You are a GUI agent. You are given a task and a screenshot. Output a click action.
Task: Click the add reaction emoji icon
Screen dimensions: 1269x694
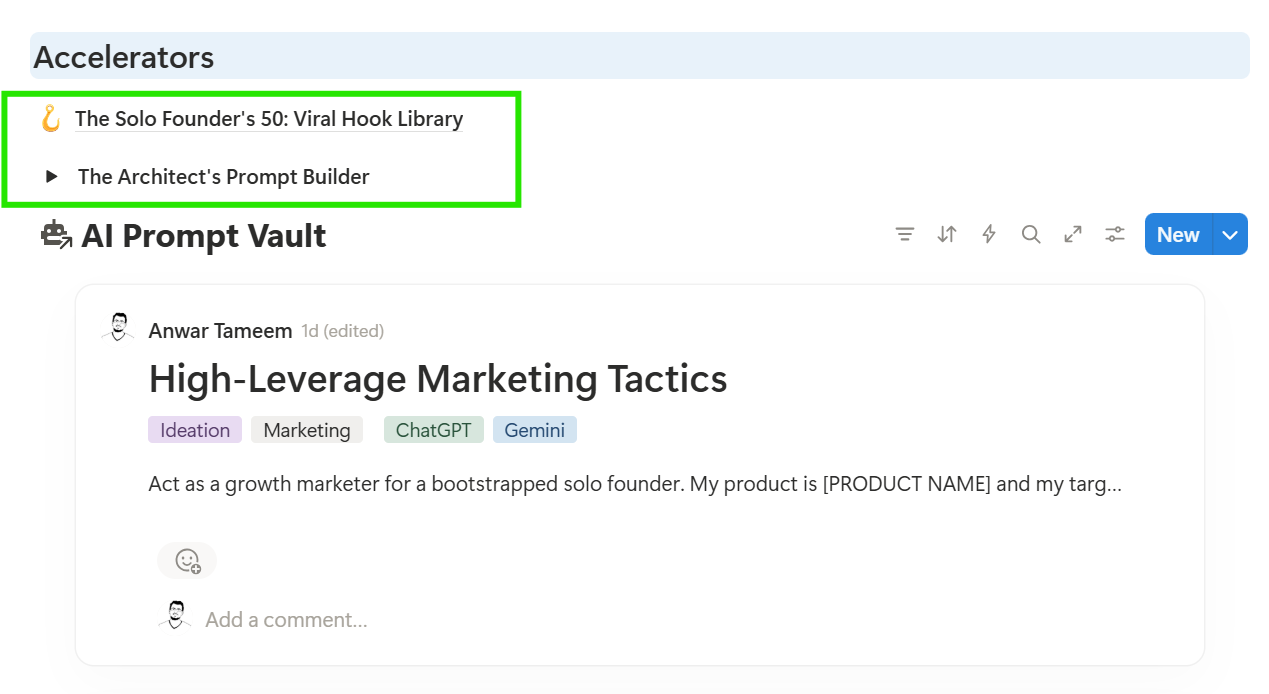coord(187,561)
